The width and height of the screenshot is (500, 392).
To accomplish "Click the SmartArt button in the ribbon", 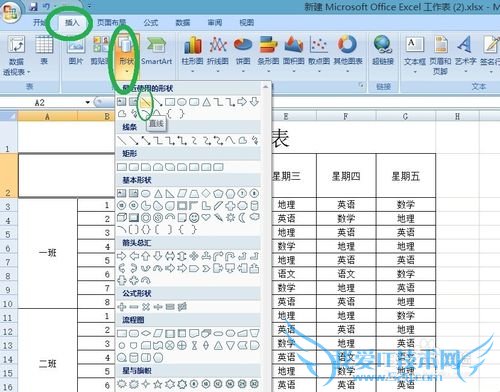I will tap(157, 52).
